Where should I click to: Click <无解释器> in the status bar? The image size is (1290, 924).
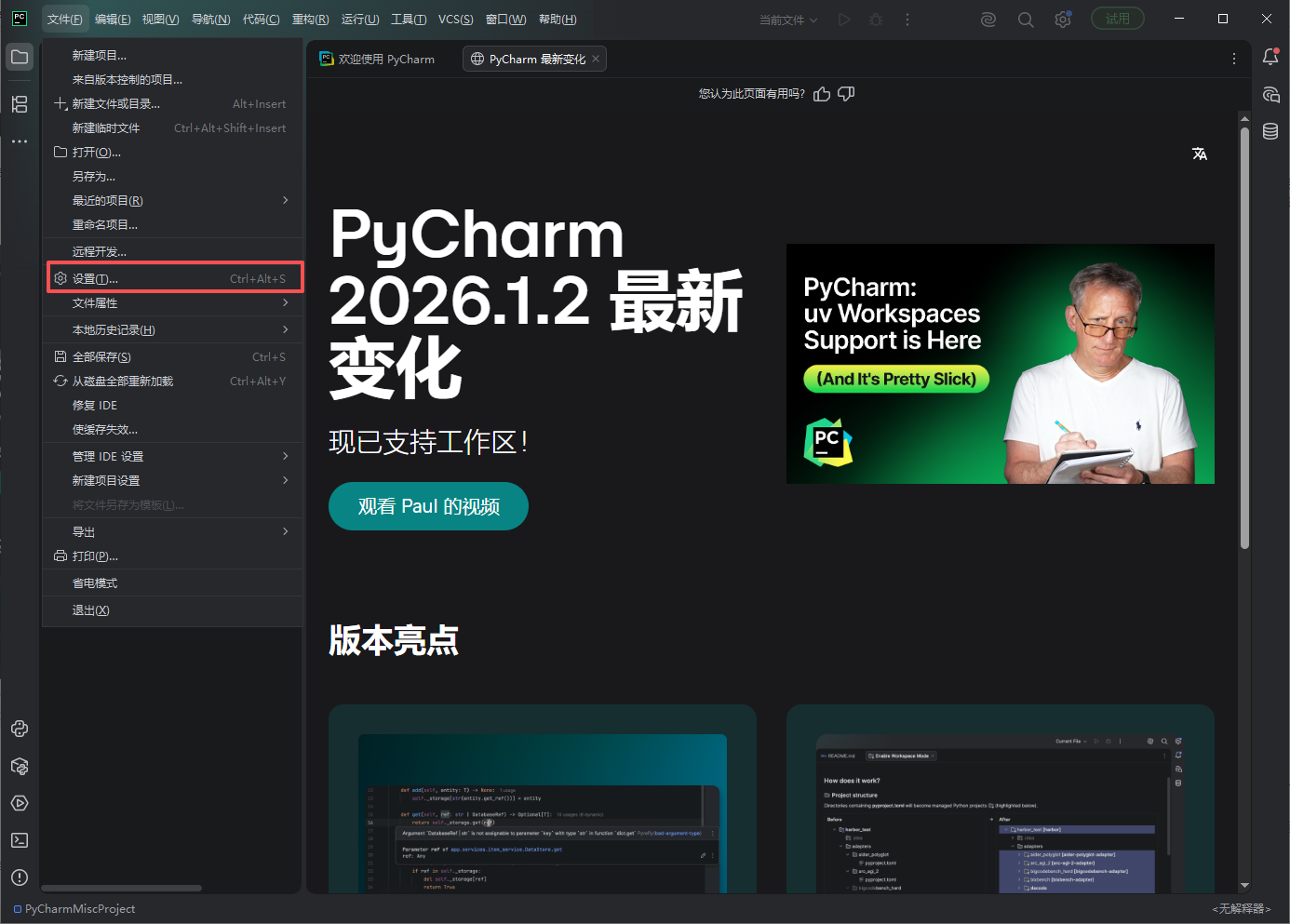point(1242,909)
